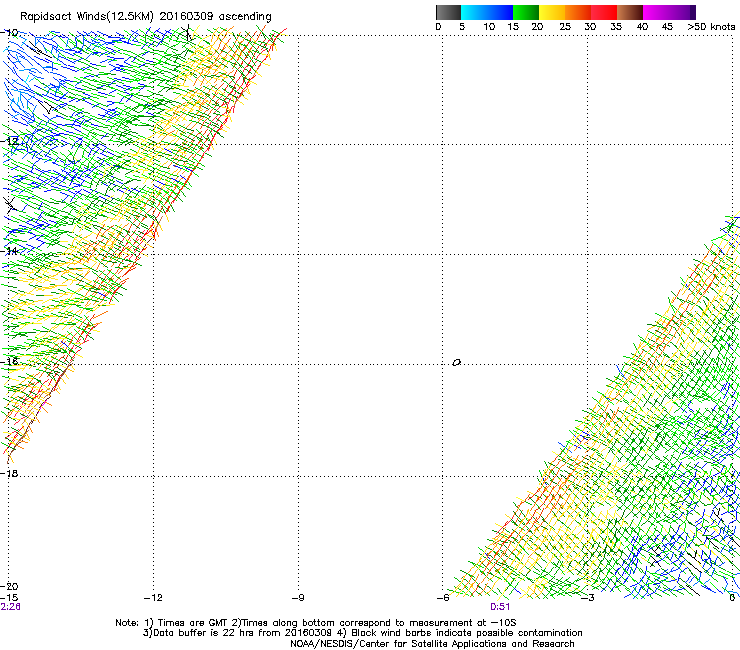
Task: Click the note line '3)Data buffer is 22 hrs'
Action: (362, 633)
